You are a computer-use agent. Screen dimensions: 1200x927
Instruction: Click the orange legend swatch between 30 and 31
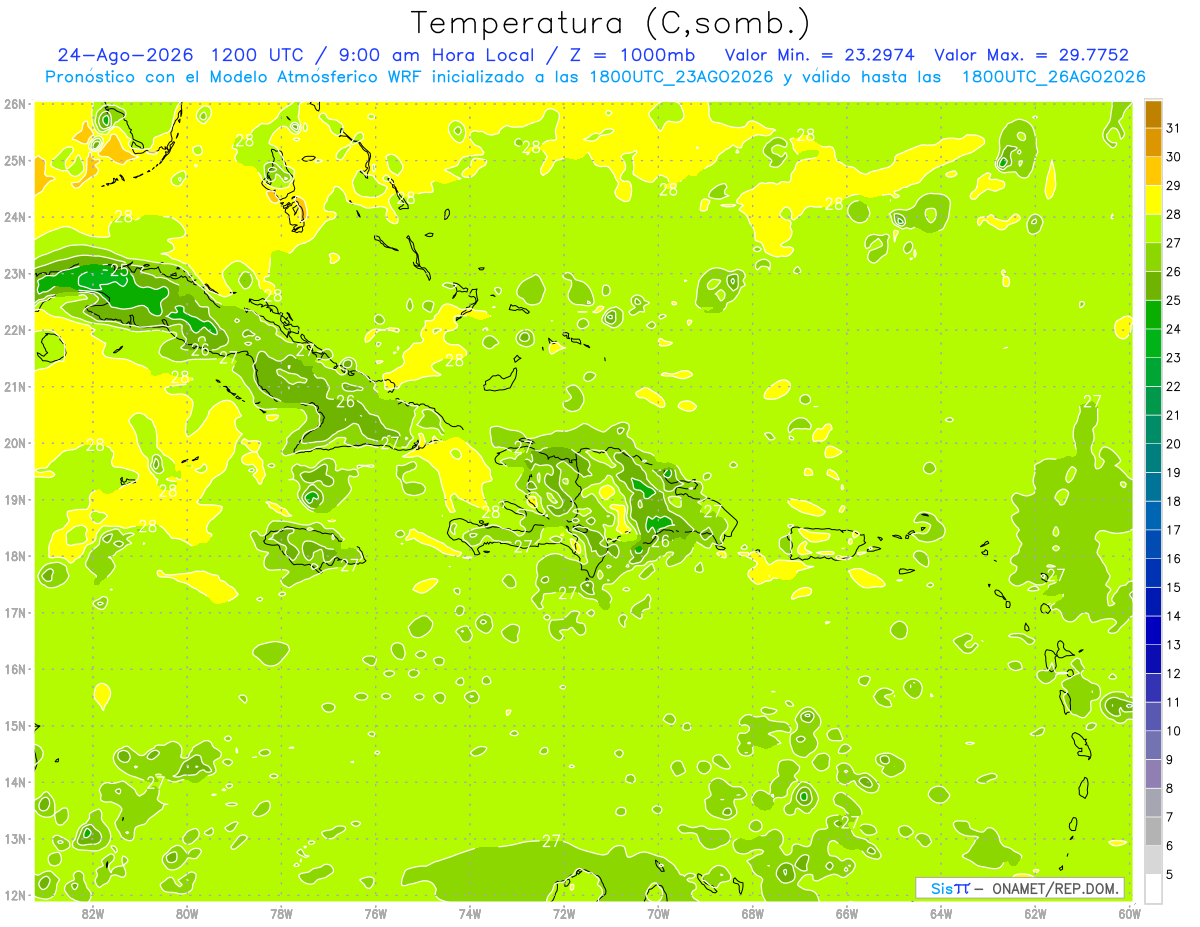tap(1152, 142)
